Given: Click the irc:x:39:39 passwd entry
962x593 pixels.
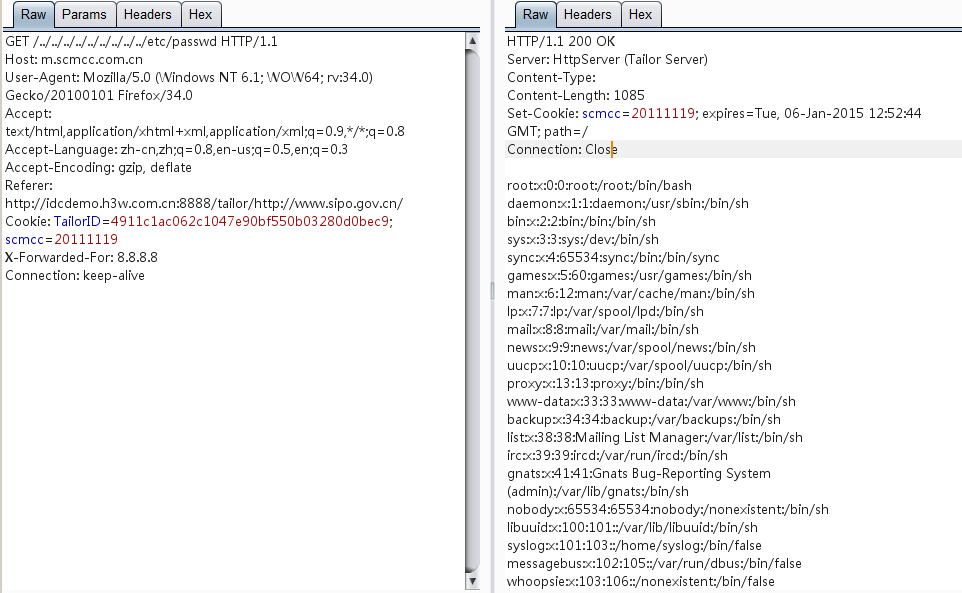Looking at the screenshot, I should (x=617, y=456).
